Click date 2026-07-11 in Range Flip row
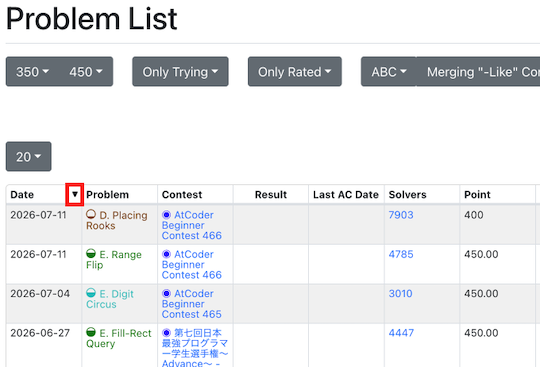Viewport: 540px width, 367px height. click(x=38, y=254)
